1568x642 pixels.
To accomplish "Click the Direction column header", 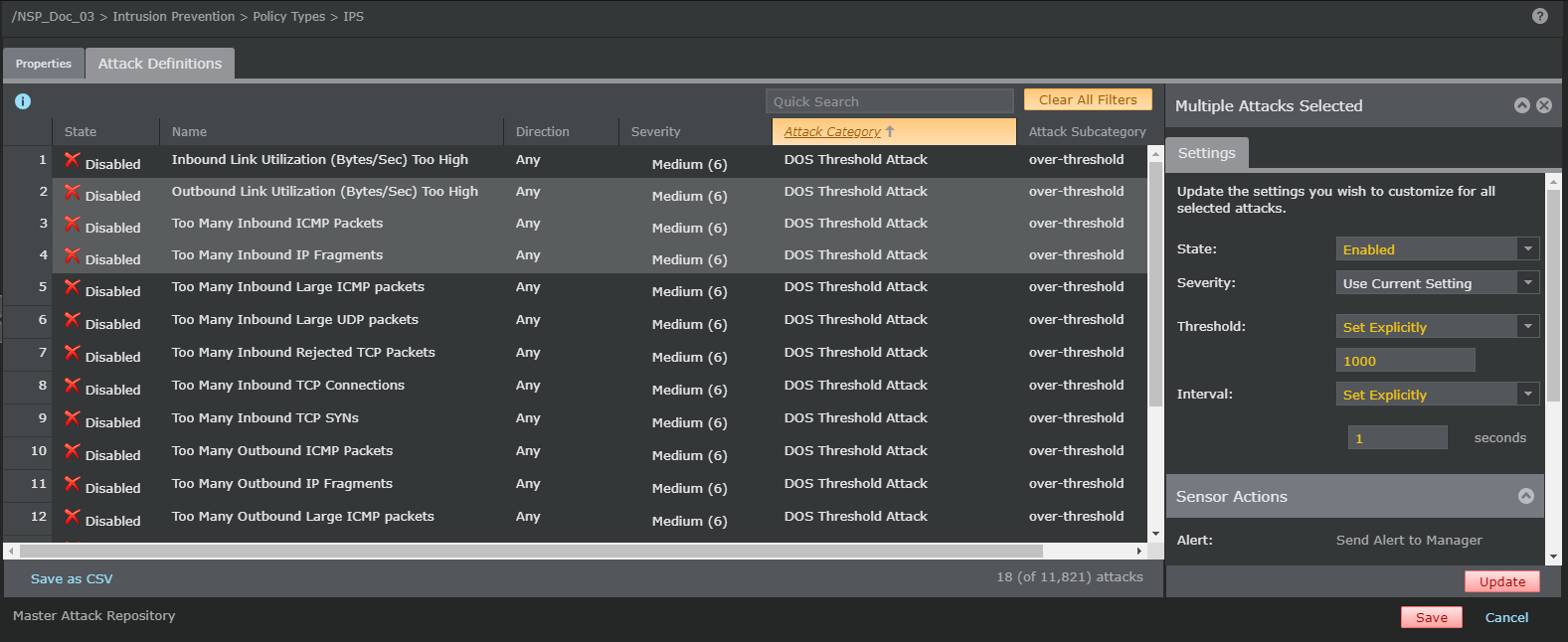I will click(561, 131).
